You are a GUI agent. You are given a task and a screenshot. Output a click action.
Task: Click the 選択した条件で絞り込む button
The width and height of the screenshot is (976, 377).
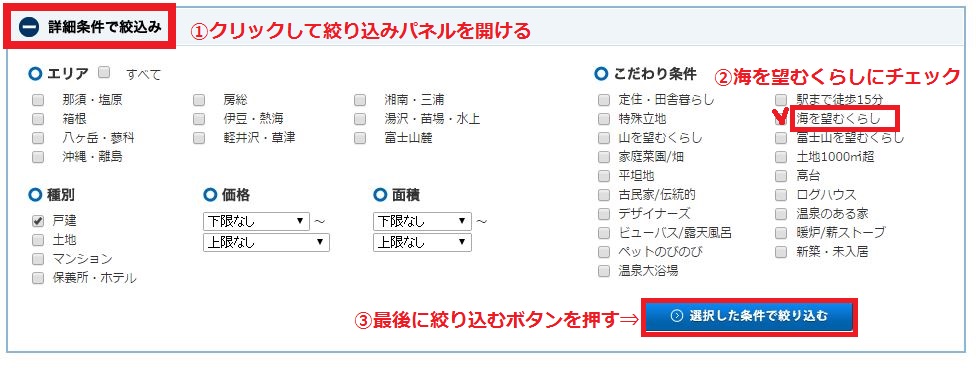click(749, 316)
